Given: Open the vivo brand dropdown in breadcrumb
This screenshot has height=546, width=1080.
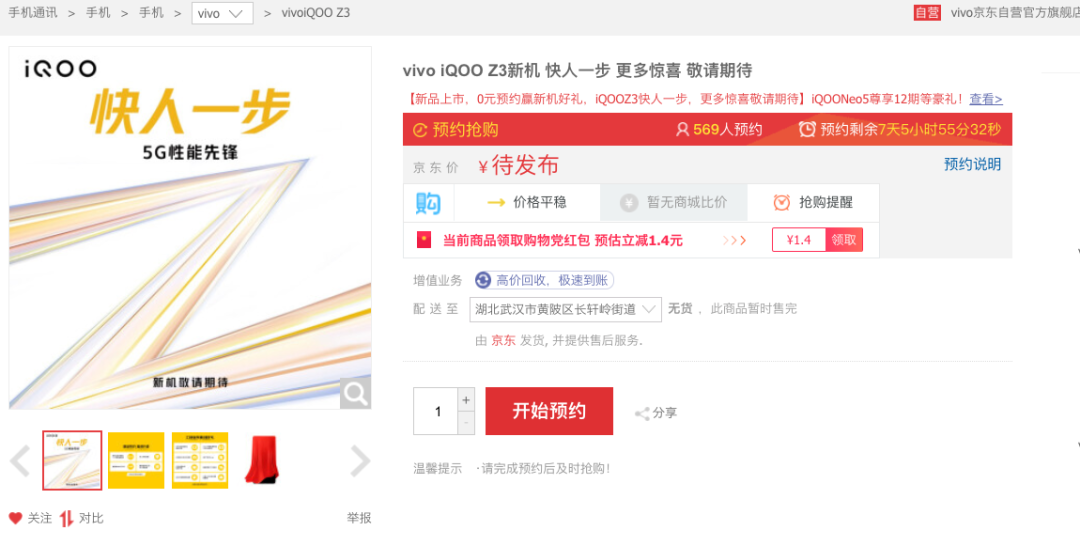Looking at the screenshot, I should [222, 13].
